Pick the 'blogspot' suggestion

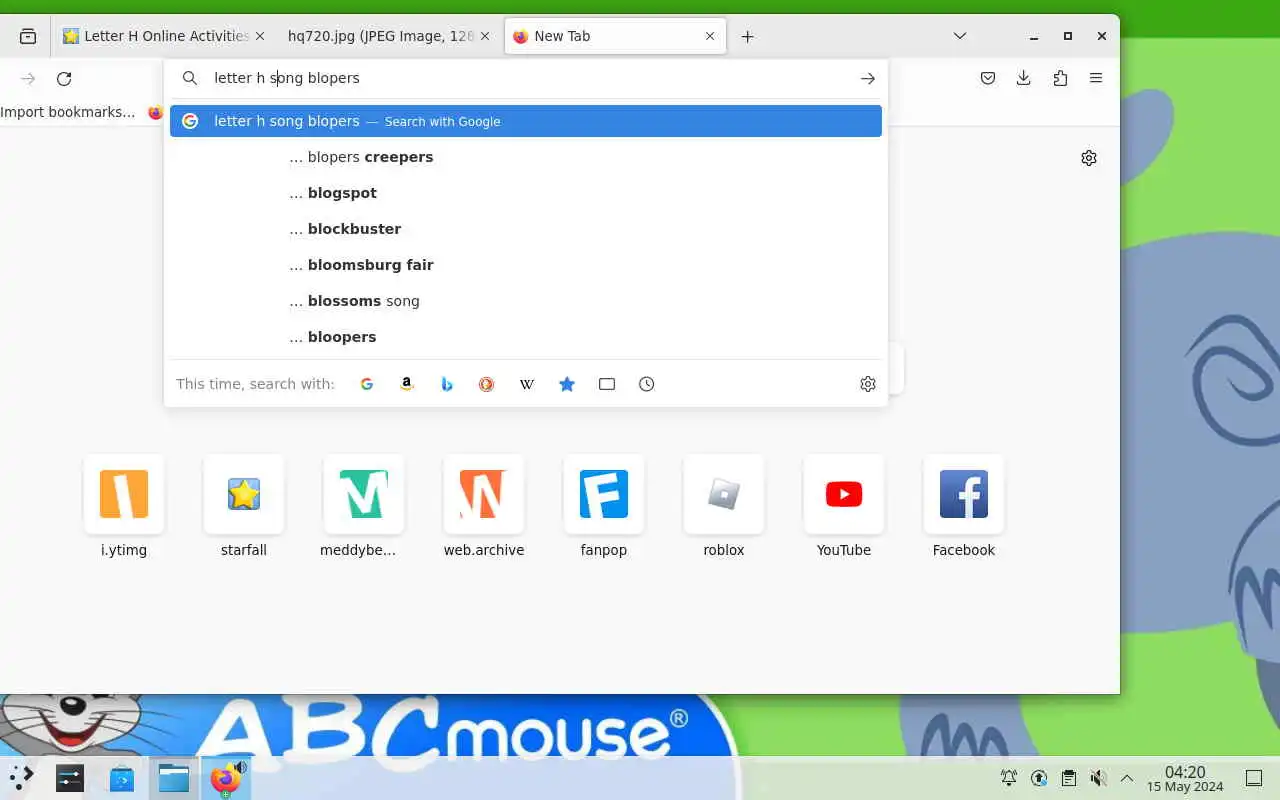[526, 193]
